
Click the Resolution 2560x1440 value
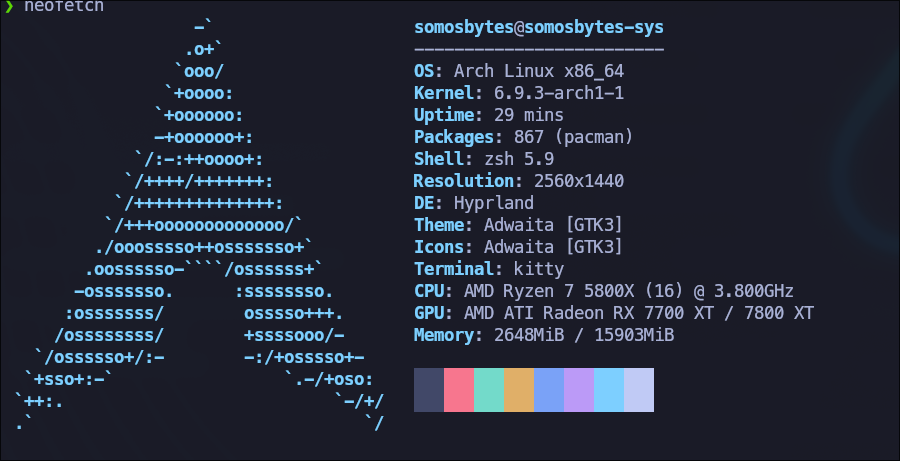tap(579, 181)
